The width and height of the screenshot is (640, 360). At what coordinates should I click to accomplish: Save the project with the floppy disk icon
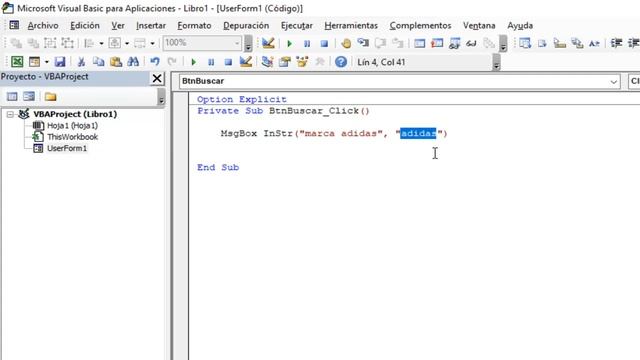point(60,62)
